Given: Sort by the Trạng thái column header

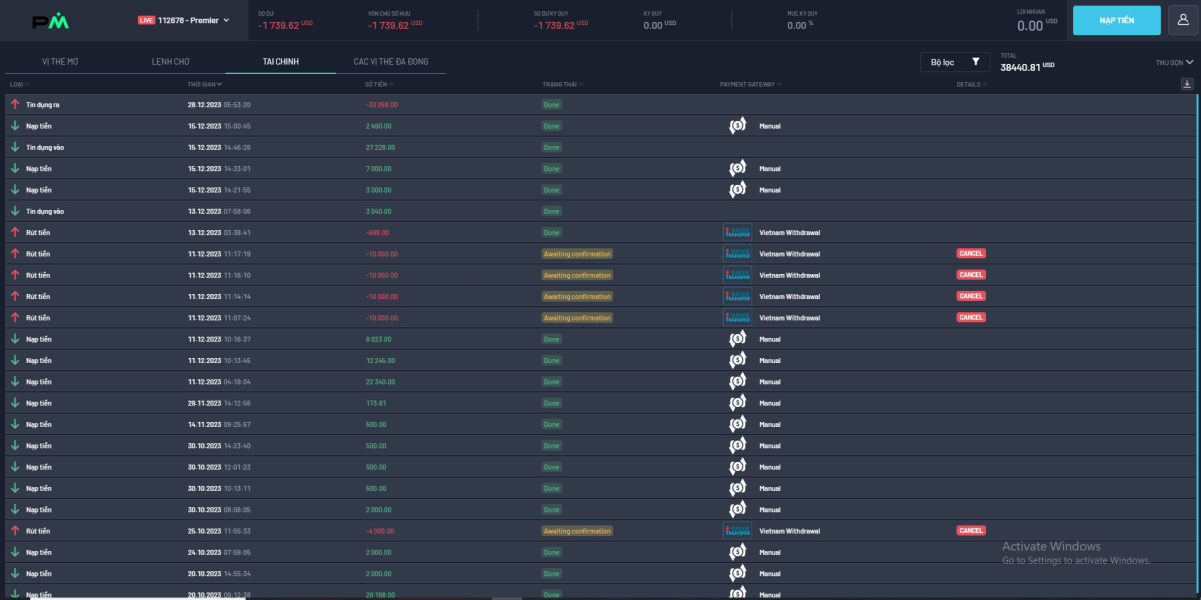Looking at the screenshot, I should pos(563,84).
